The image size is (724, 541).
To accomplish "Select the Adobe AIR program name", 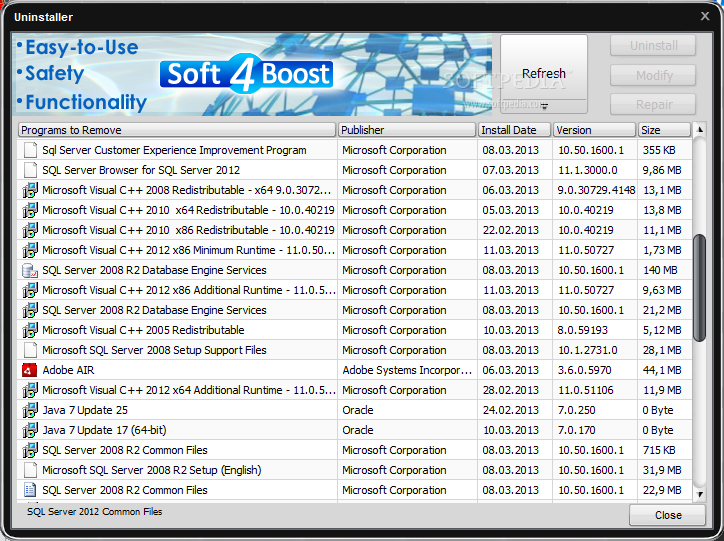I will [x=68, y=370].
